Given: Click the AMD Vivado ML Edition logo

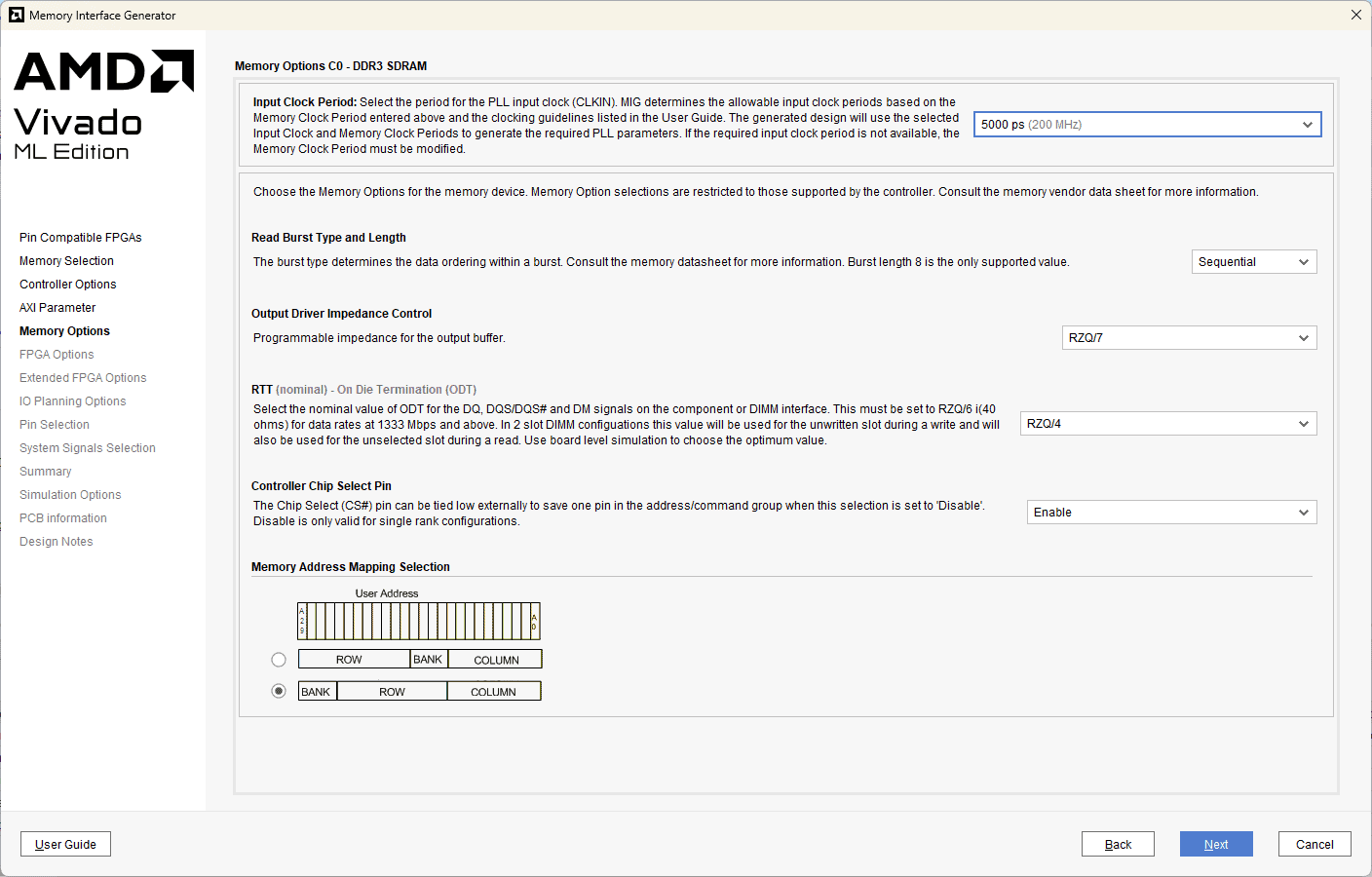Looking at the screenshot, I should 103,104.
